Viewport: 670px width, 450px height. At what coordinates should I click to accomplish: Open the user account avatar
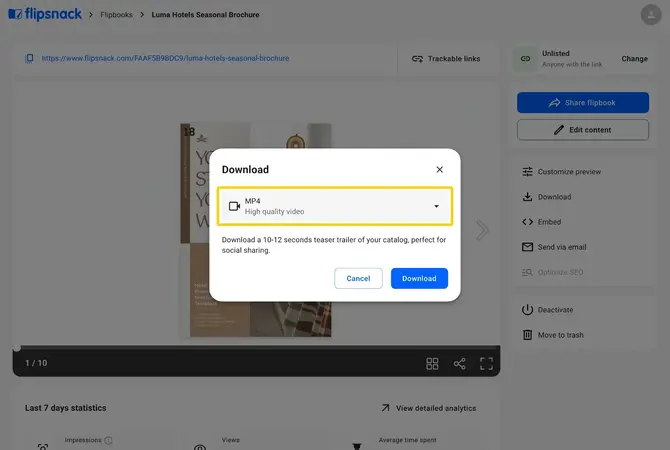(x=651, y=15)
